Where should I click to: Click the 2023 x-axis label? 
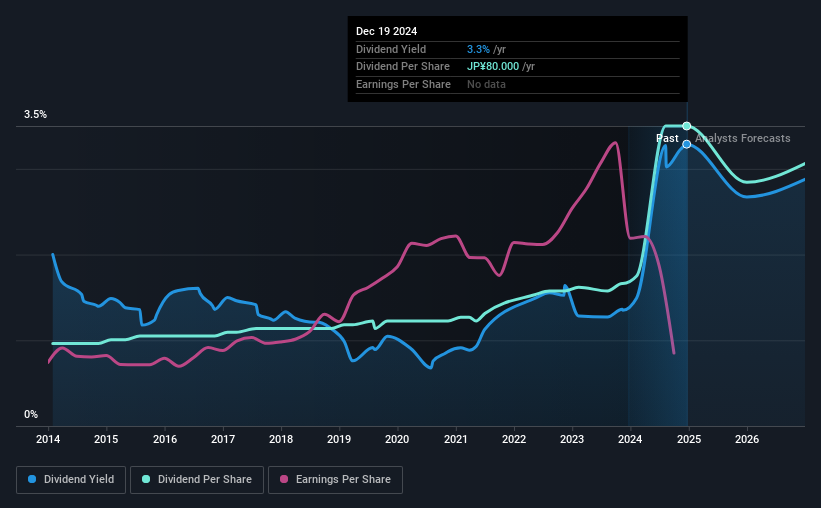(x=572, y=439)
